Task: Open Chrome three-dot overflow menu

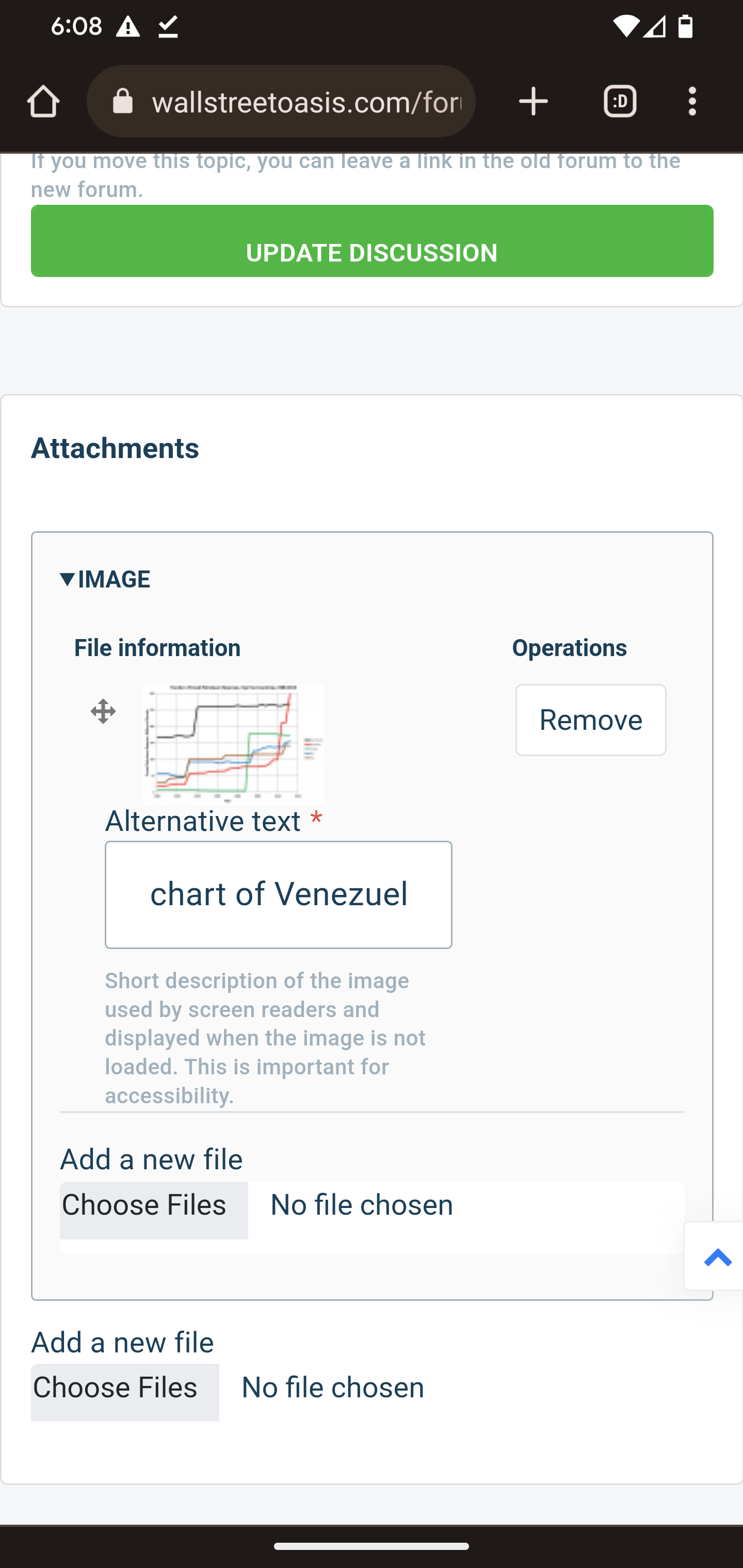Action: pyautogui.click(x=692, y=102)
